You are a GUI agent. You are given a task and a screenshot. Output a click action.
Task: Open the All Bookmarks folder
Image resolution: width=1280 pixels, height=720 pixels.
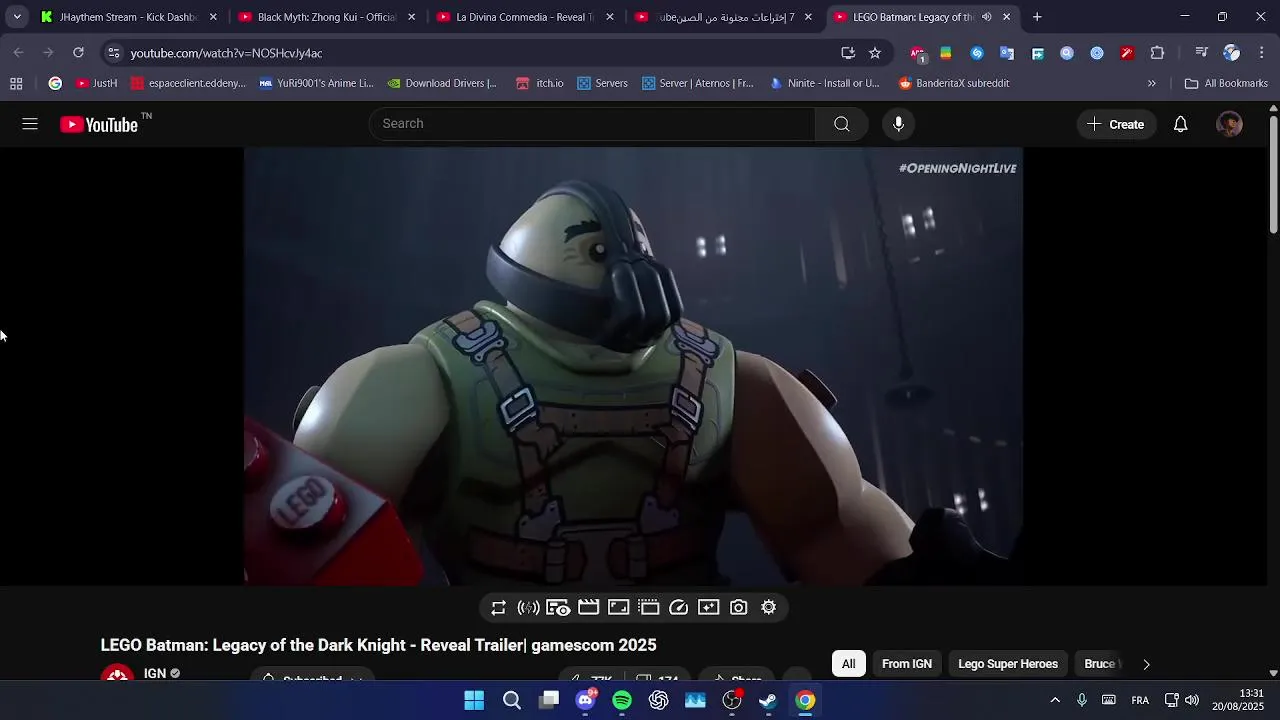1226,84
